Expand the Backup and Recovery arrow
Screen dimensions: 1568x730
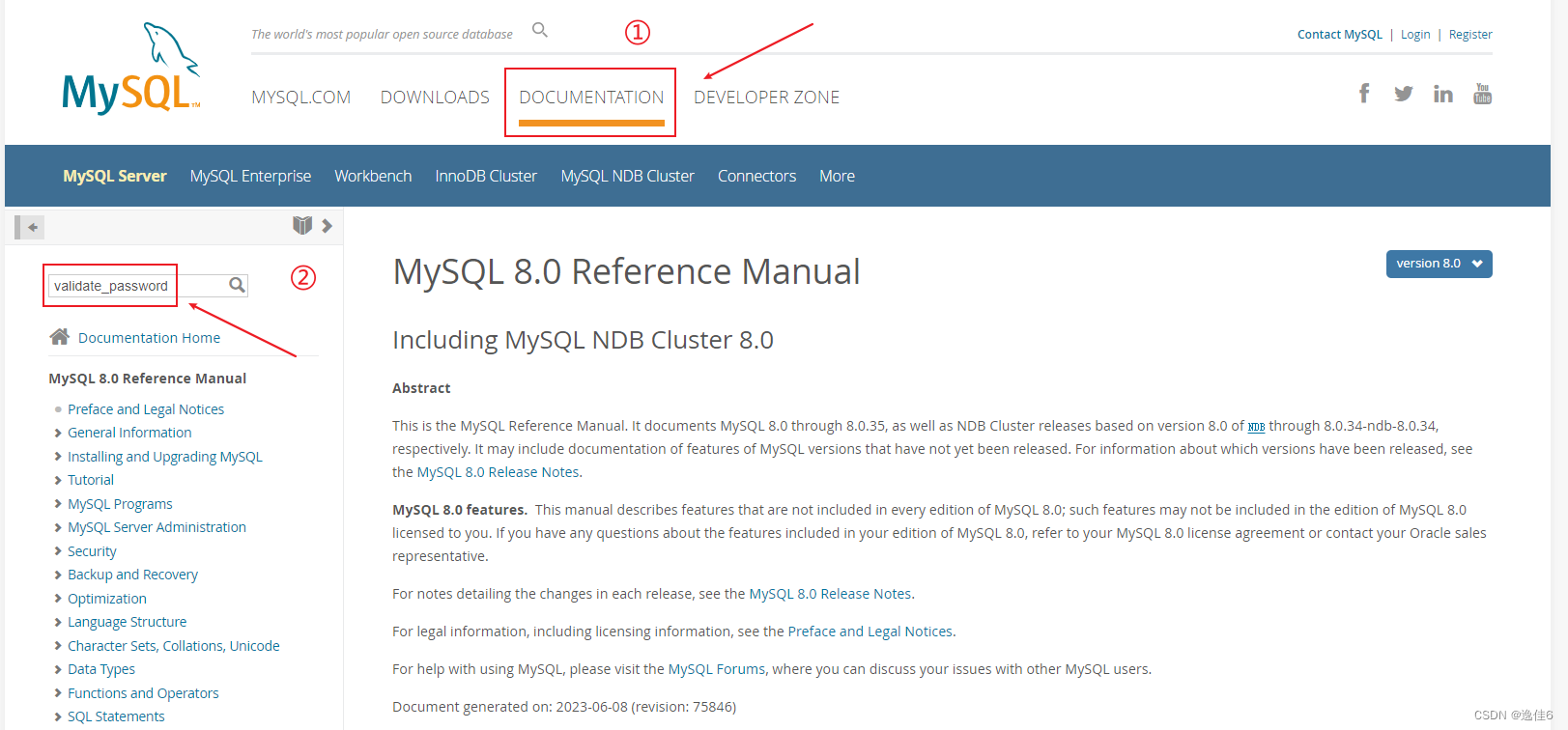pyautogui.click(x=58, y=575)
